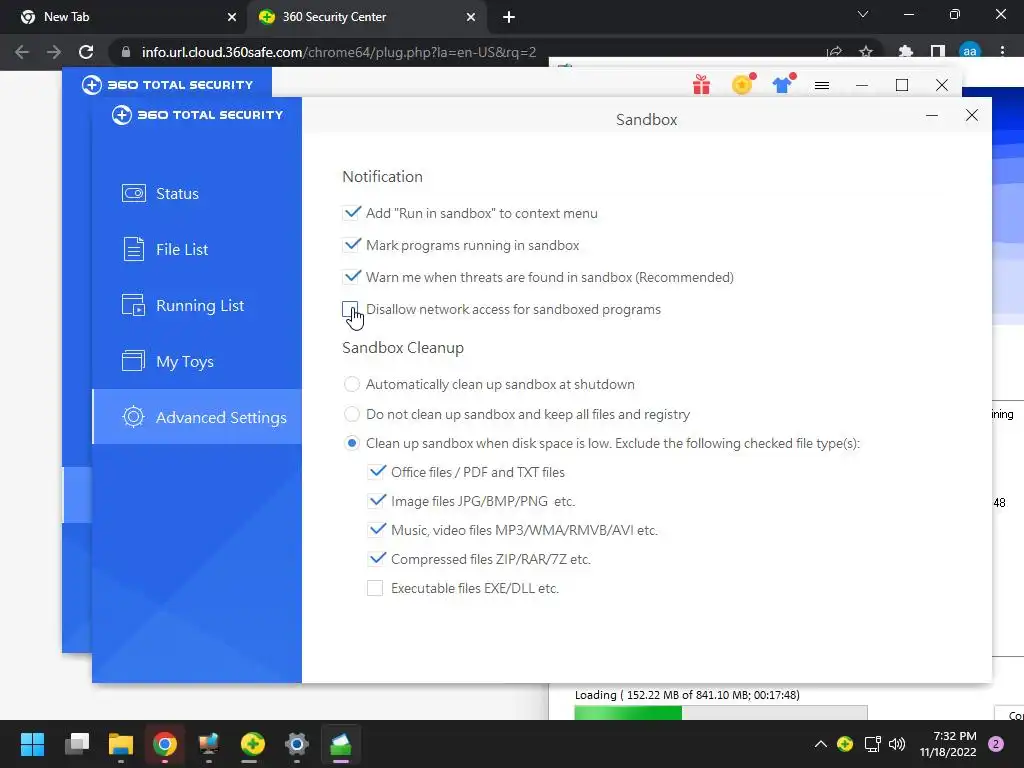Open notification center badge
This screenshot has height=768, width=1024.
pyautogui.click(x=996, y=744)
